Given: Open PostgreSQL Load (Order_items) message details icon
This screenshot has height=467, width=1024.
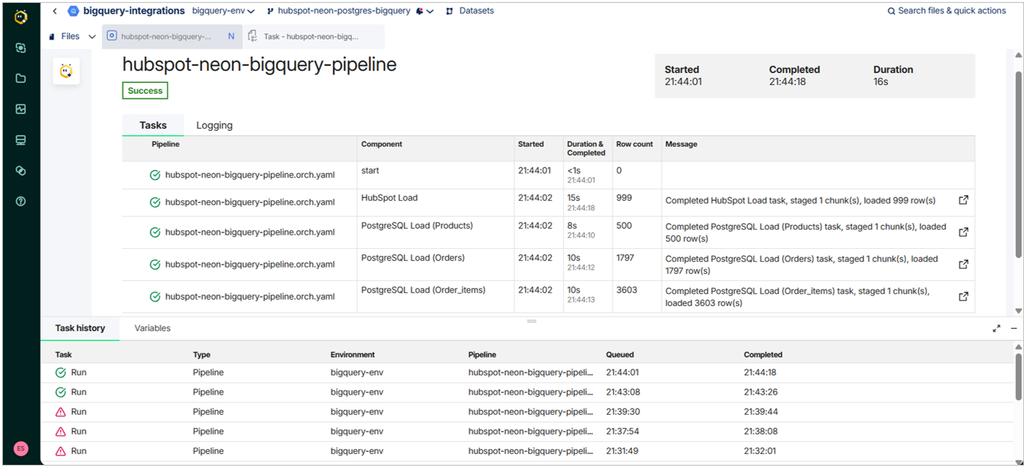Looking at the screenshot, I should (963, 297).
